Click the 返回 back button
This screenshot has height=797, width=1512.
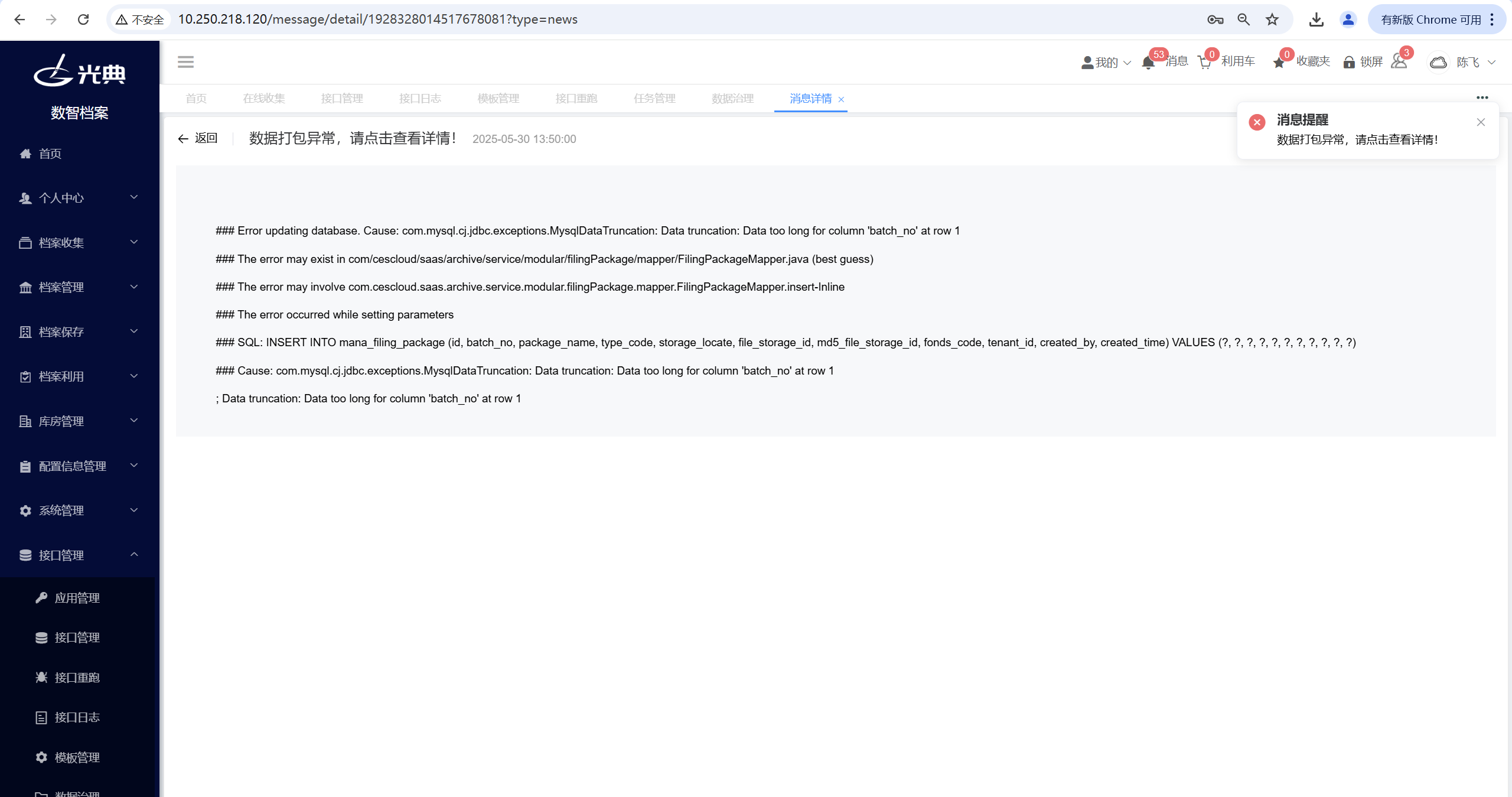[x=198, y=138]
